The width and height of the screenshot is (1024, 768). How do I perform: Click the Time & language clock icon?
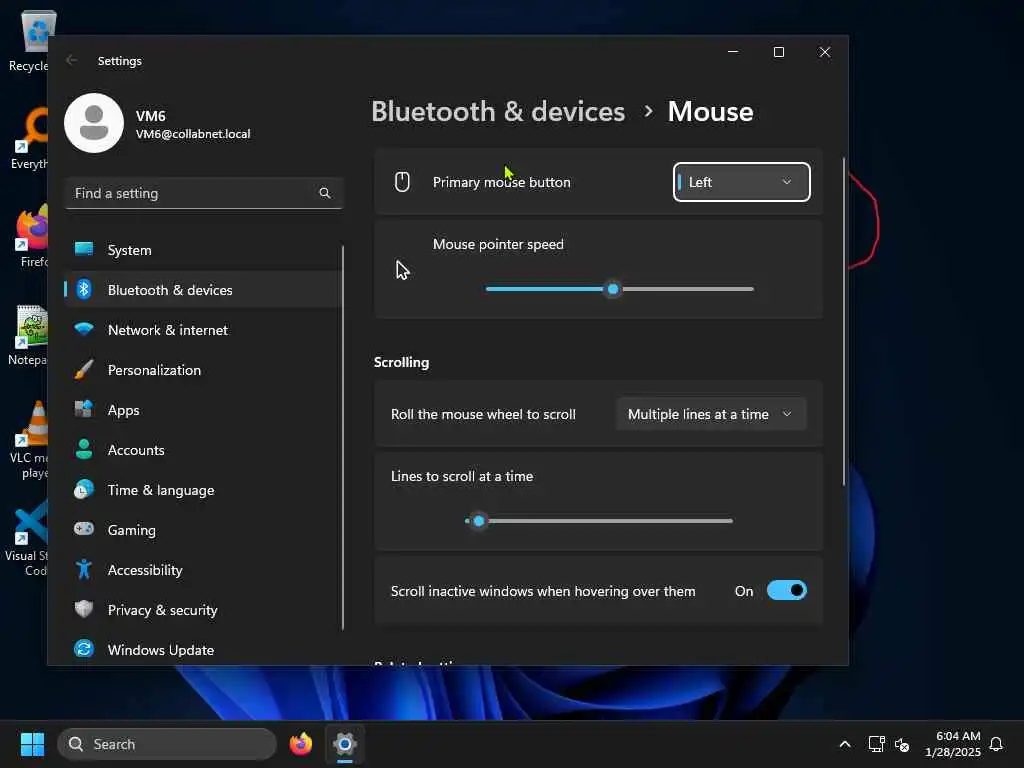click(84, 490)
